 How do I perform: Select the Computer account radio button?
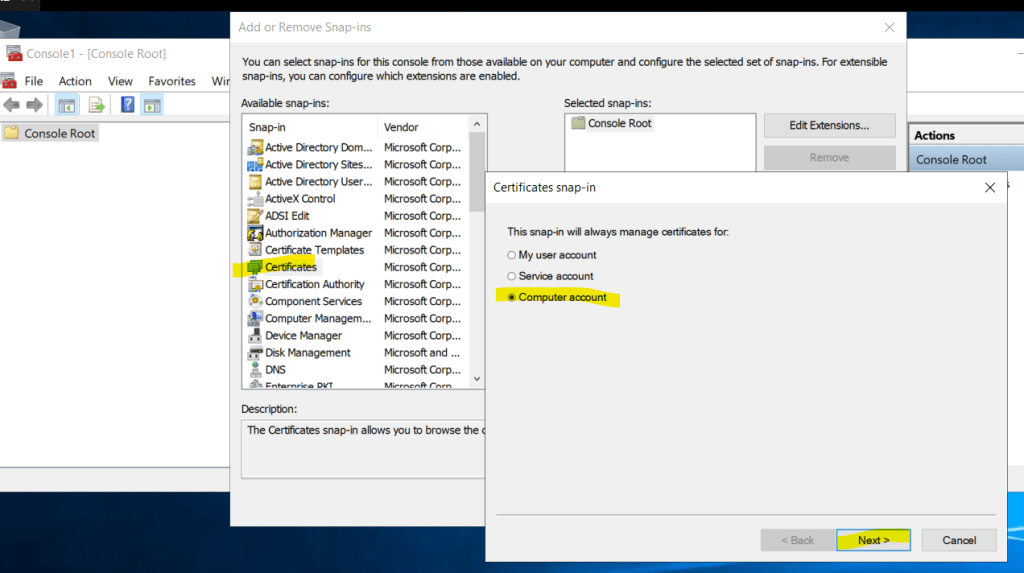coord(512,297)
